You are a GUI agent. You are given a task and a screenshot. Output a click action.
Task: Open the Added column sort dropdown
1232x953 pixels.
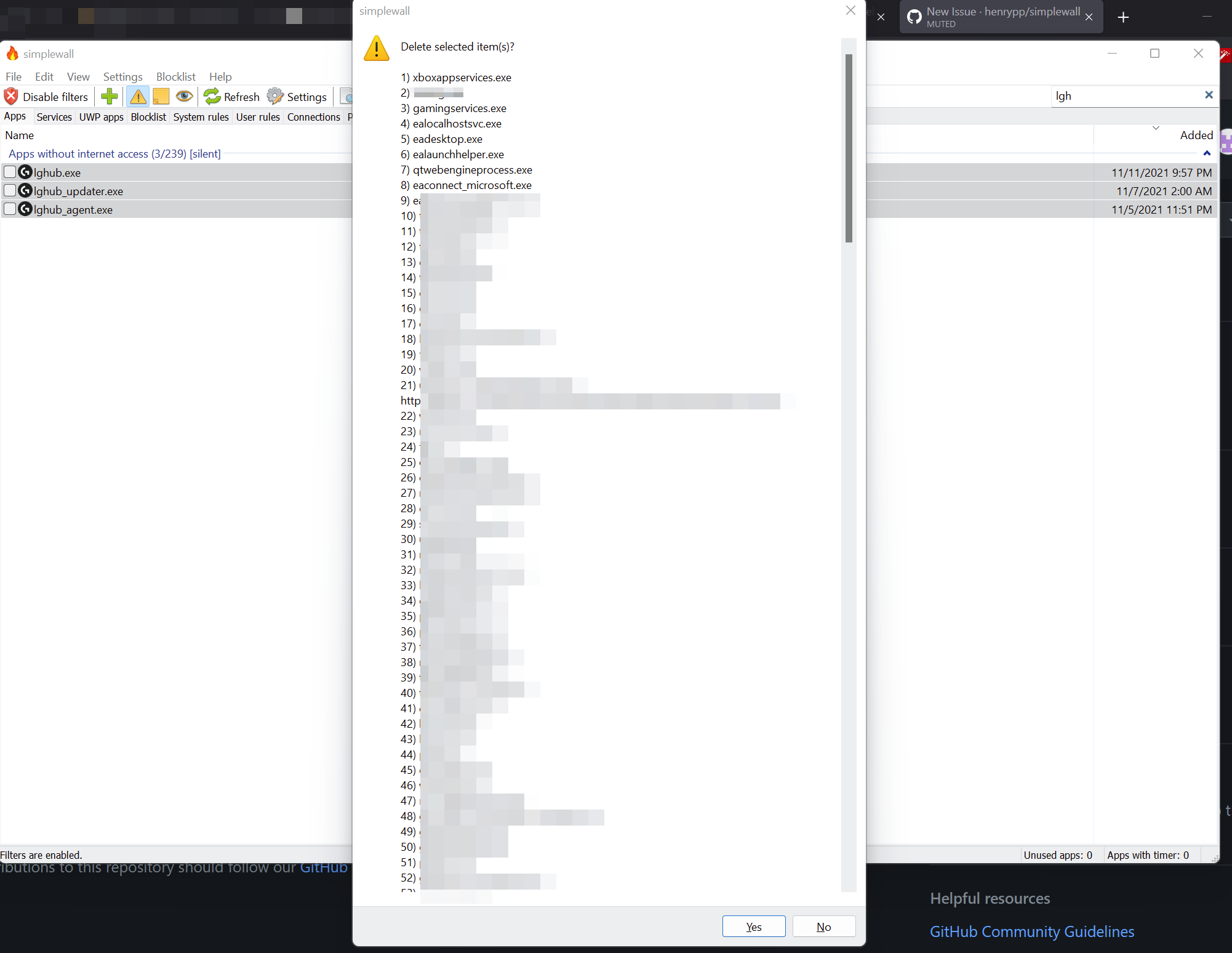coord(1156,128)
